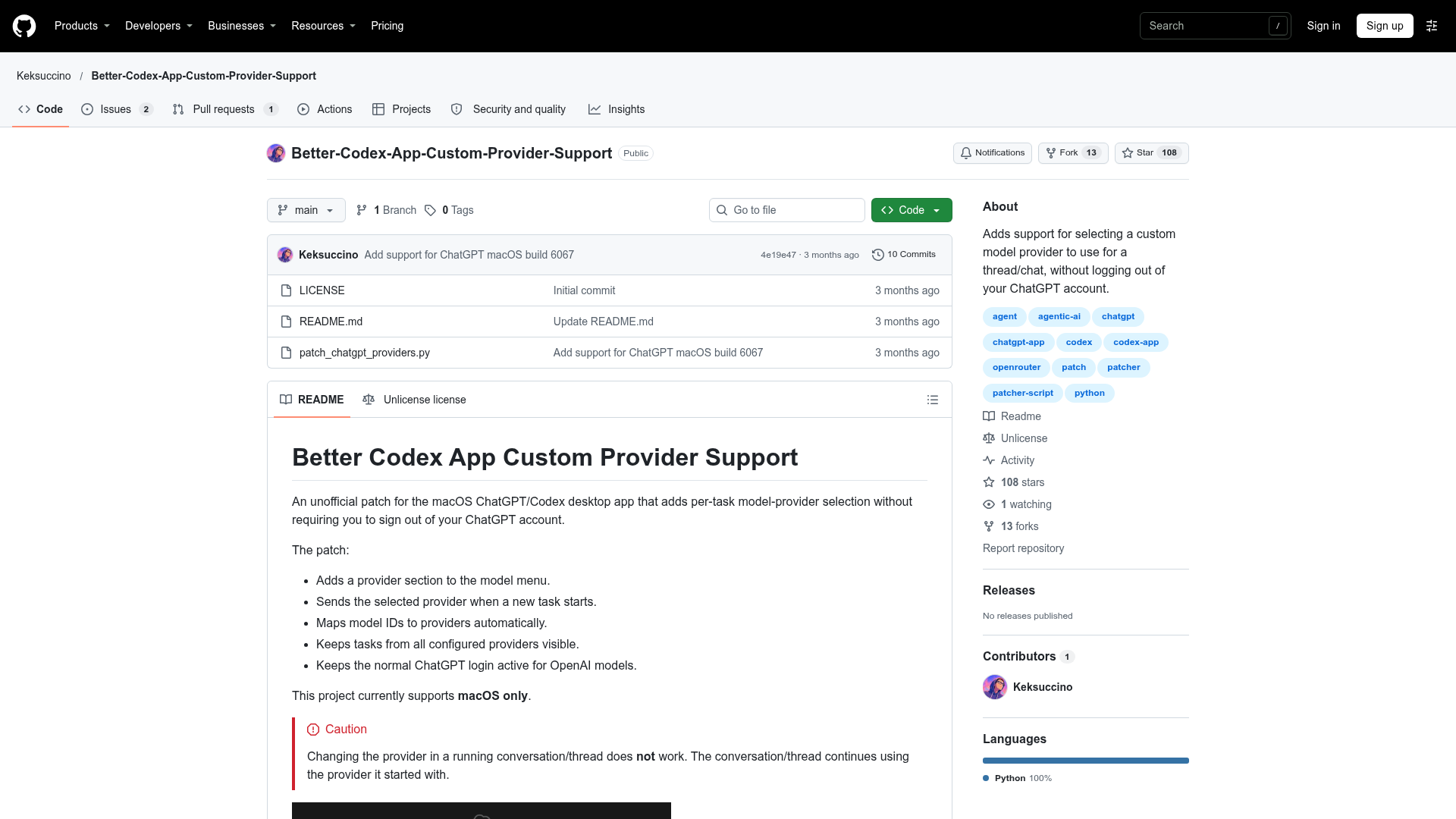Screen dimensions: 1456x819
Task: Click the fork icon beside 13 forks
Action: tap(989, 526)
